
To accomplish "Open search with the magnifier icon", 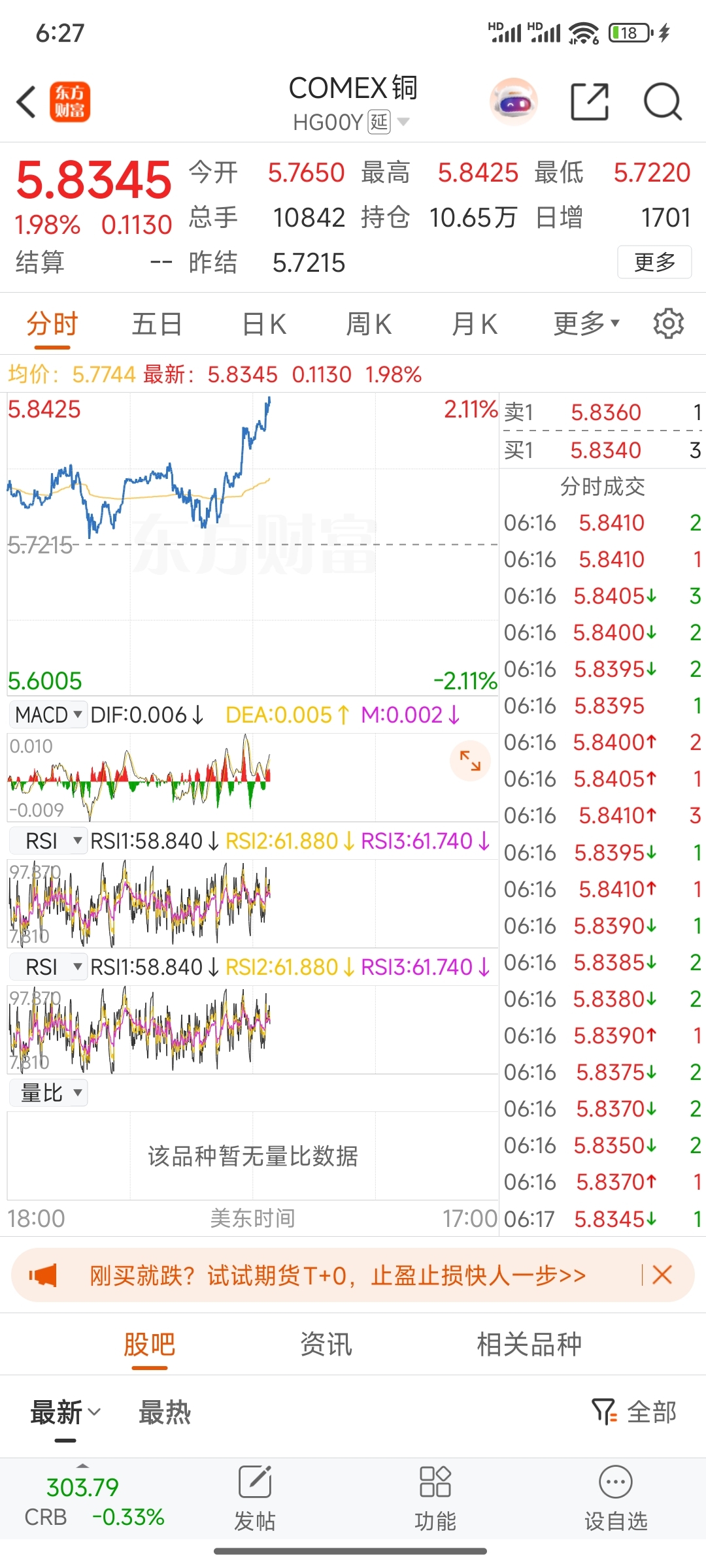I will [663, 102].
